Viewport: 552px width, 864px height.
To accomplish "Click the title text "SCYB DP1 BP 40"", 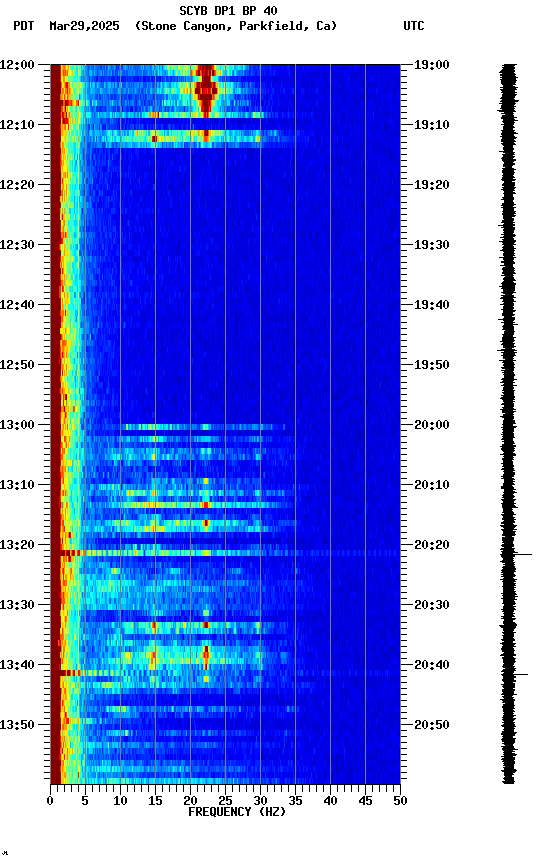I will pyautogui.click(x=228, y=10).
